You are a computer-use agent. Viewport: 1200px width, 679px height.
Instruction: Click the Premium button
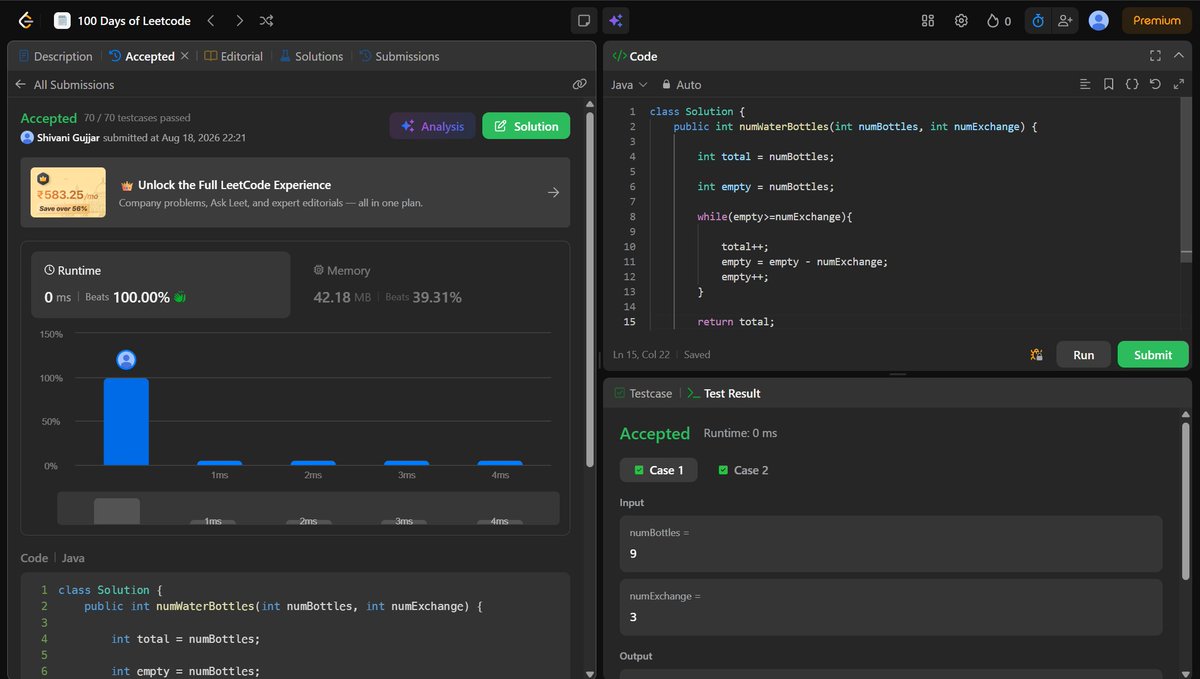pos(1157,20)
